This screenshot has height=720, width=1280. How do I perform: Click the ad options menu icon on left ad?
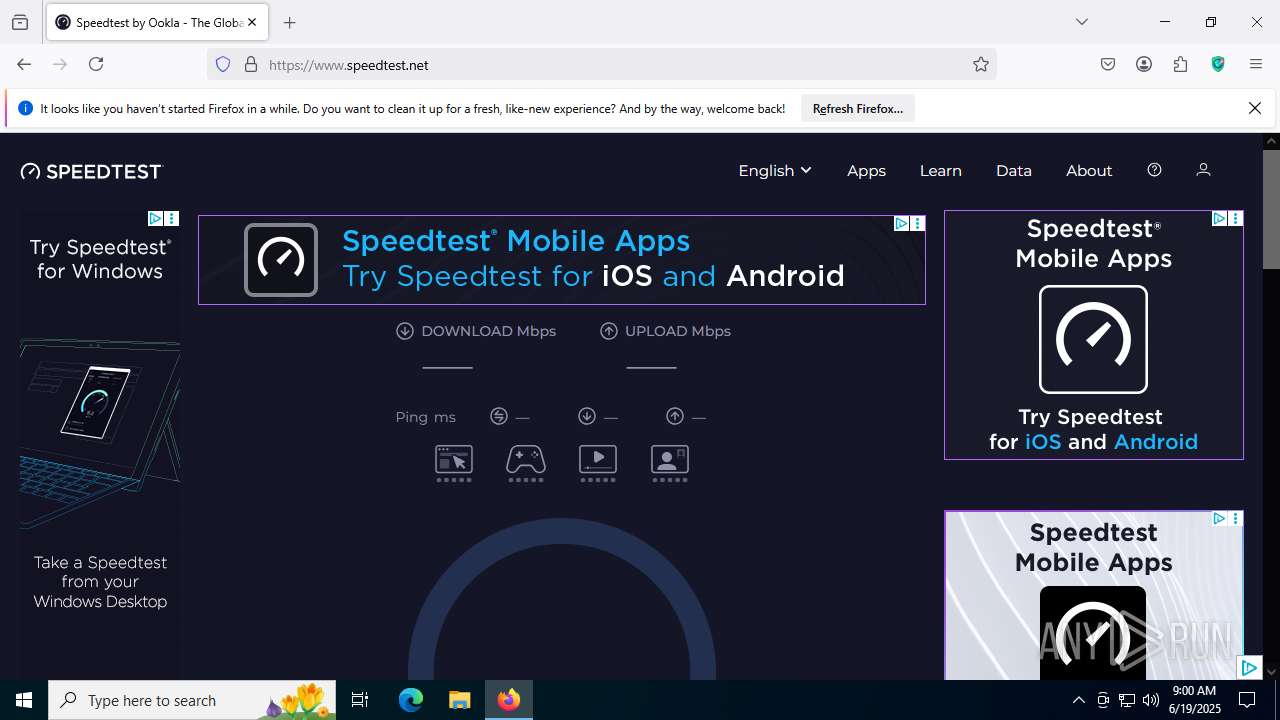[172, 218]
